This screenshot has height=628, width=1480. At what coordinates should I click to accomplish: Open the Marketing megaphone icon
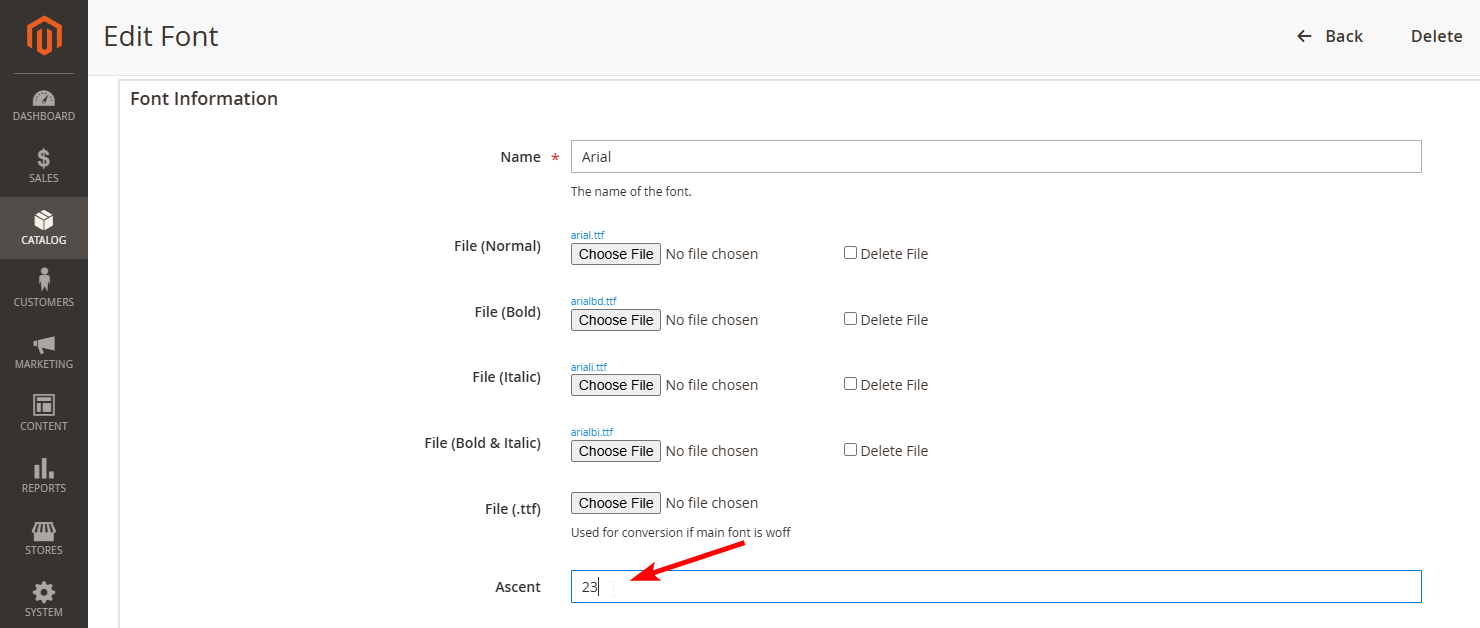[x=44, y=345]
